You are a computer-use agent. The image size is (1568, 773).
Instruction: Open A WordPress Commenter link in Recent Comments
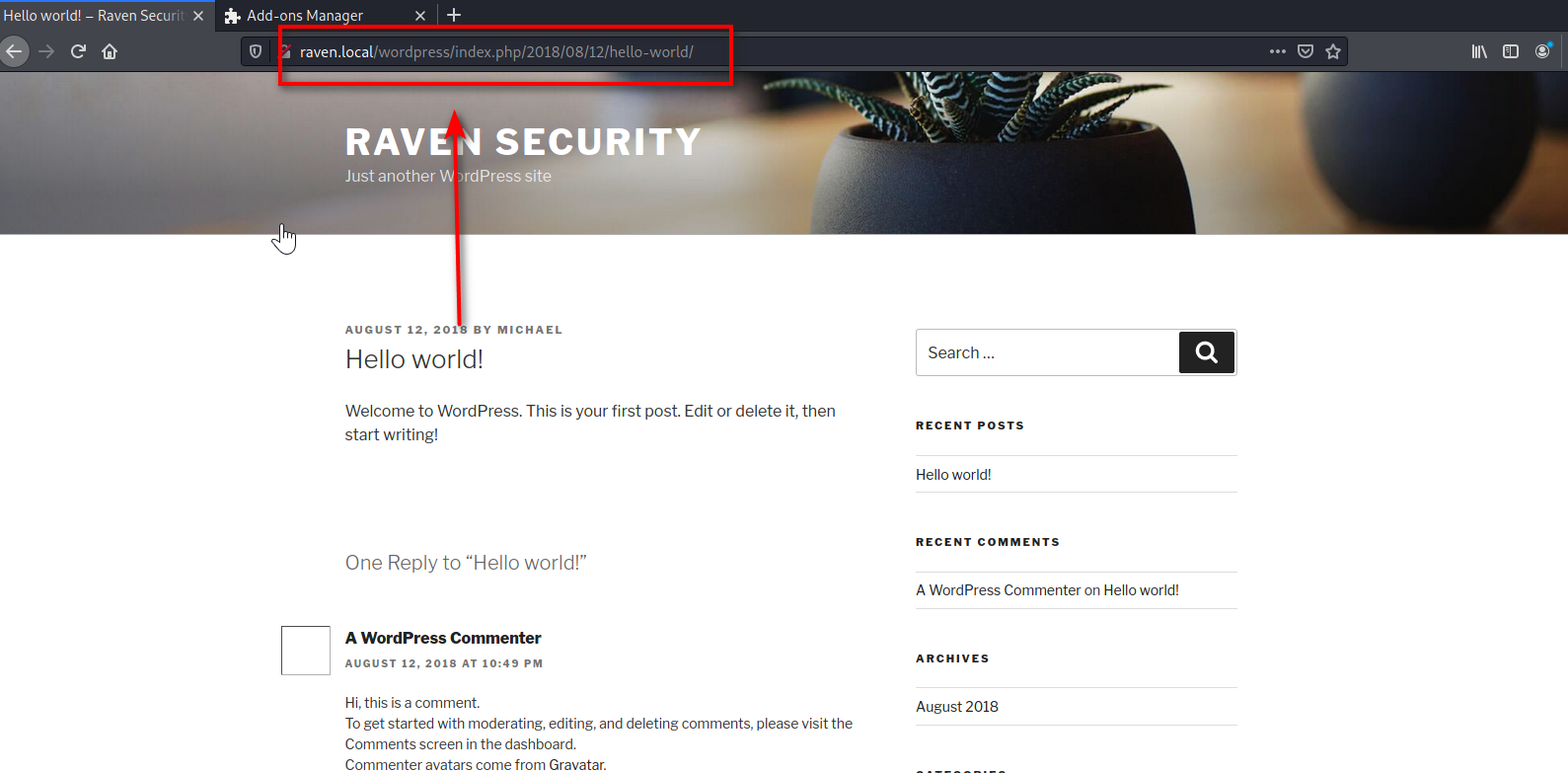(x=999, y=590)
